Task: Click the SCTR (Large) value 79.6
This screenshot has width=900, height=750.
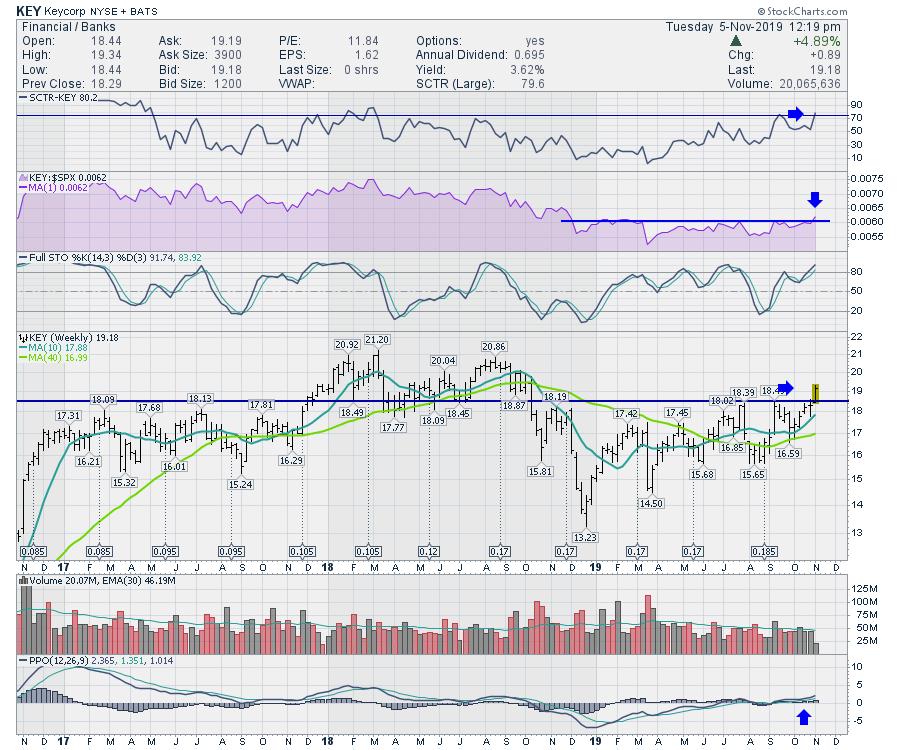Action: click(533, 84)
